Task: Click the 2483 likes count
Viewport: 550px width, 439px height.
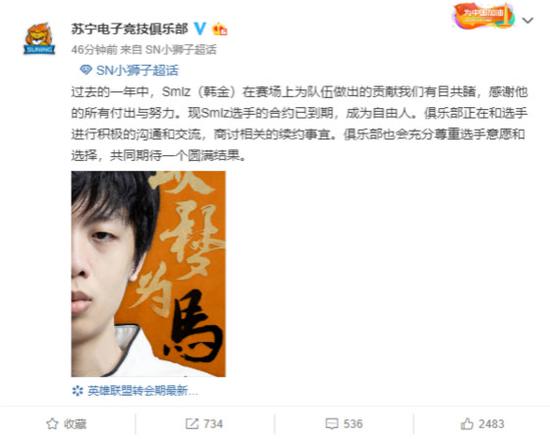Action: click(x=491, y=424)
